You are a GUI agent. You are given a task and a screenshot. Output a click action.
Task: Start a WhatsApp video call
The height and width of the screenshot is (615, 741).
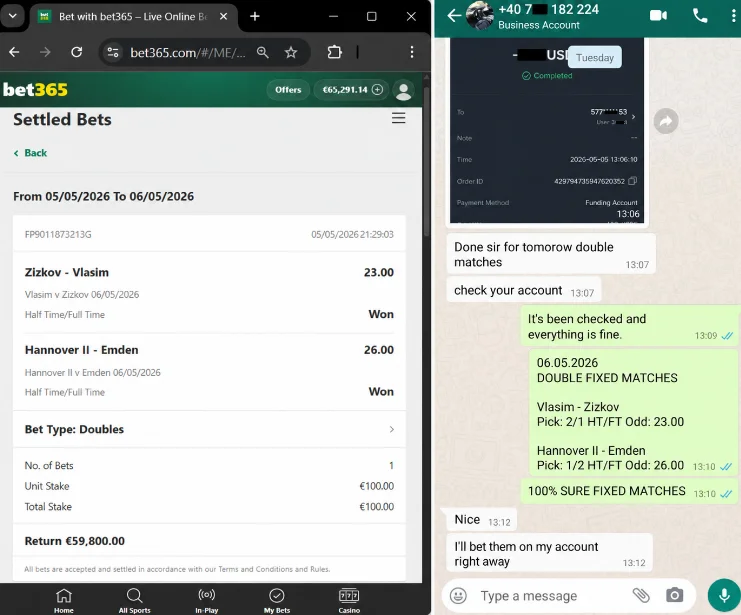tap(658, 16)
